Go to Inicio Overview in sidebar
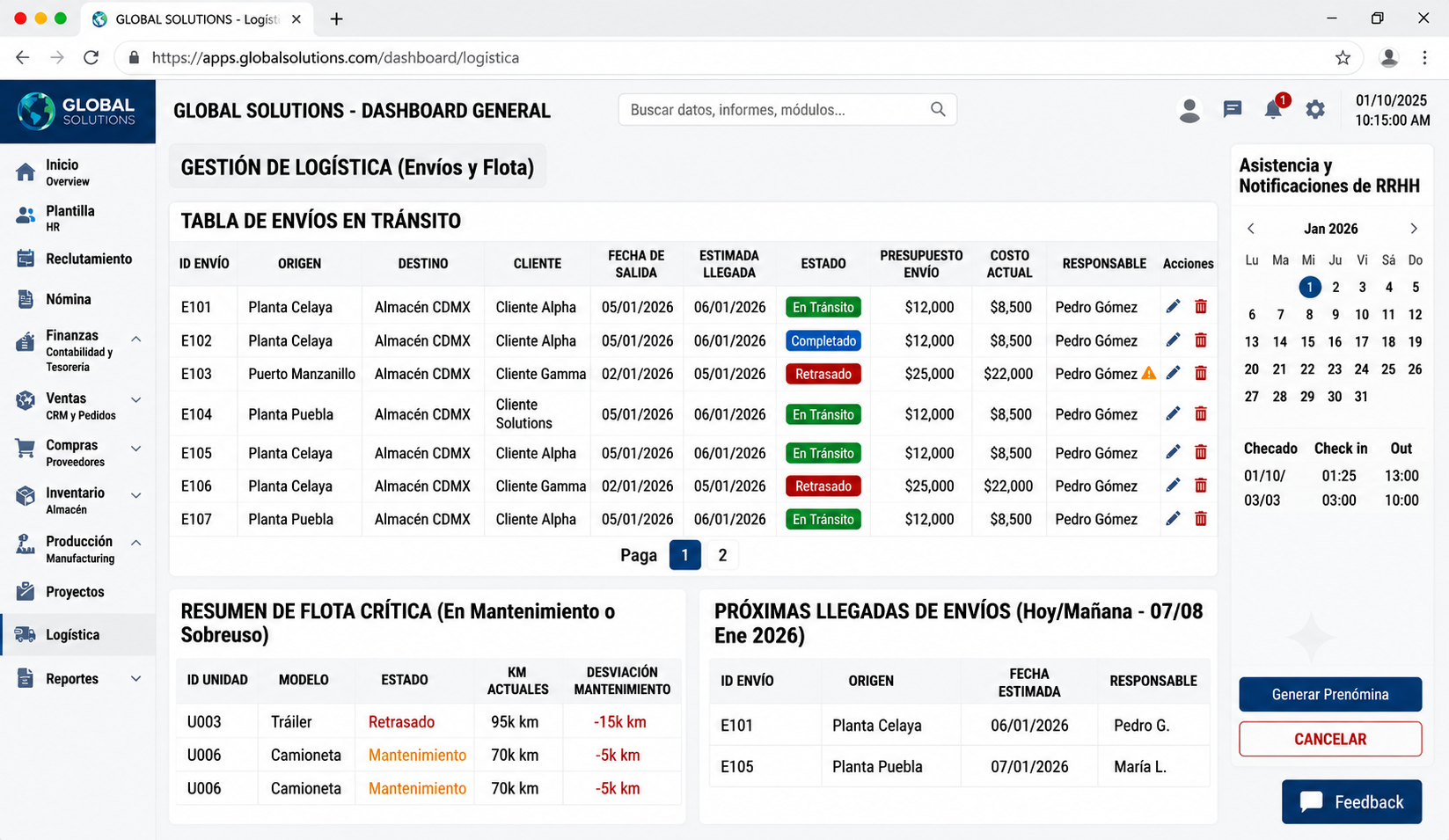This screenshot has height=840, width=1449. [77, 172]
